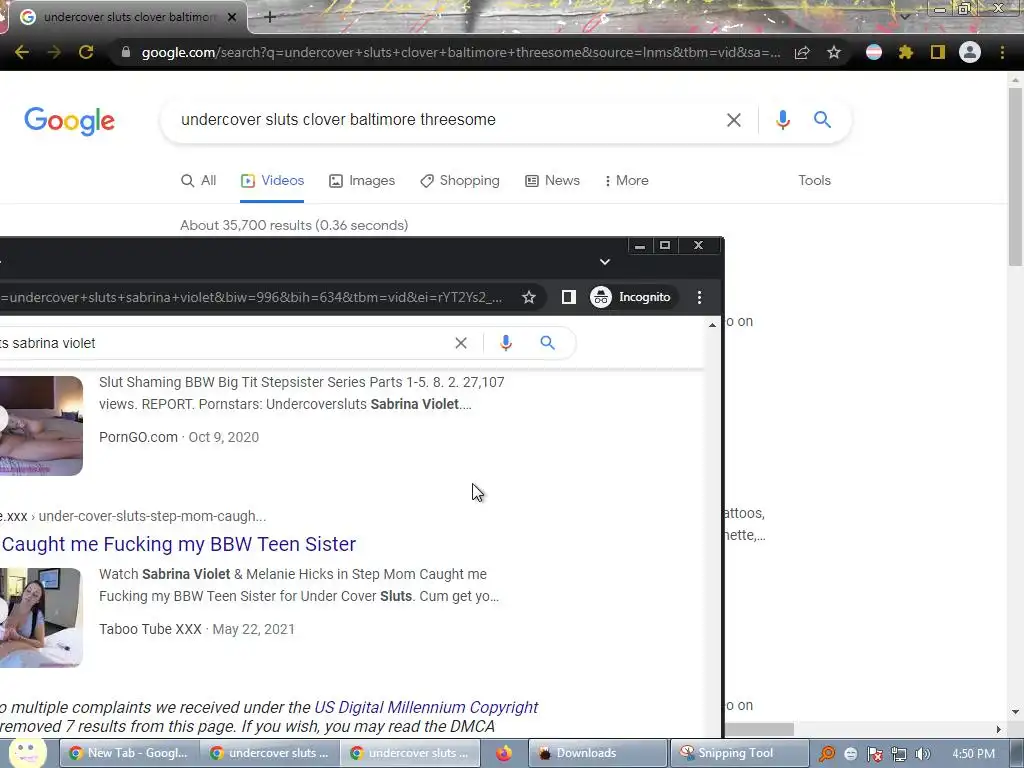The height and width of the screenshot is (768, 1024).
Task: Clear the main Google search box
Action: pos(734,120)
